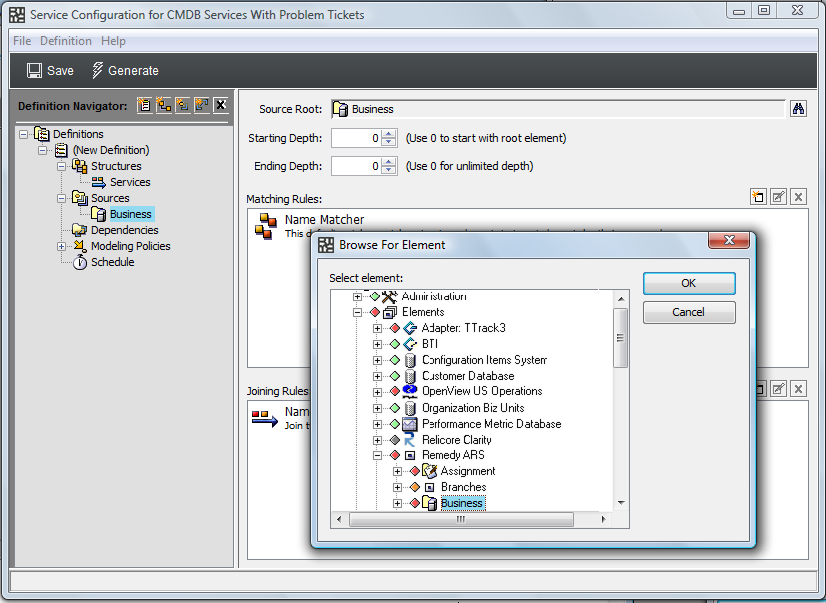The image size is (826, 603).
Task: Click edit joining rule icon
Action: click(x=778, y=389)
